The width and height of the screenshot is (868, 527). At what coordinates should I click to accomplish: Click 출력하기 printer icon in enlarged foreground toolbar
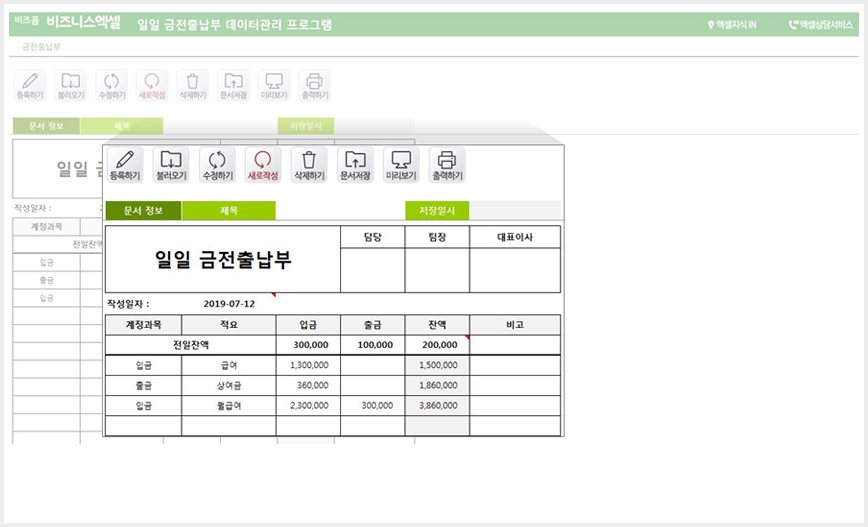coord(447,164)
